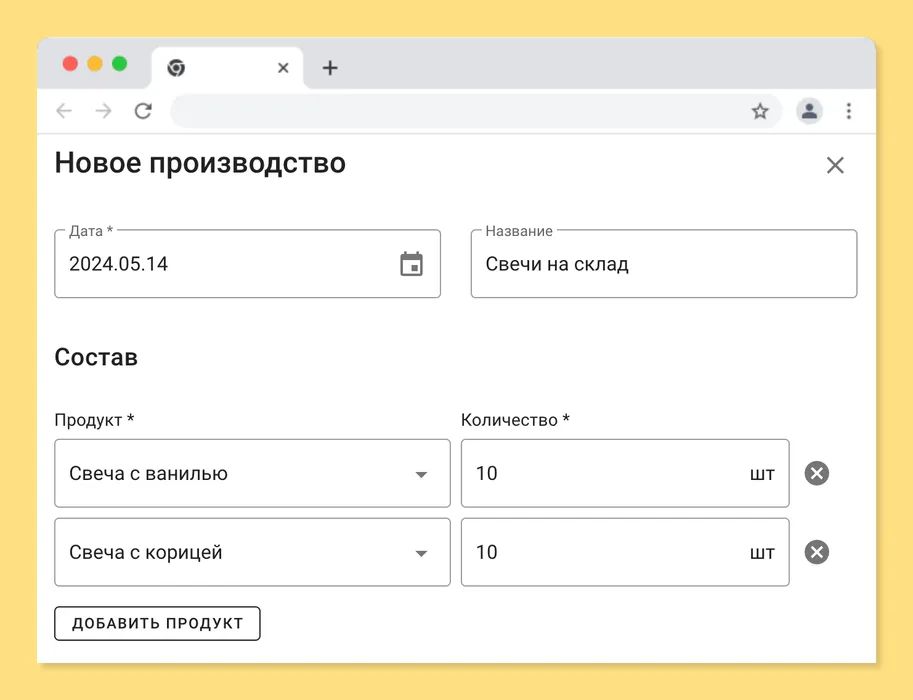This screenshot has width=913, height=700.
Task: Remove the Свеча с корицей row
Action: 816,552
